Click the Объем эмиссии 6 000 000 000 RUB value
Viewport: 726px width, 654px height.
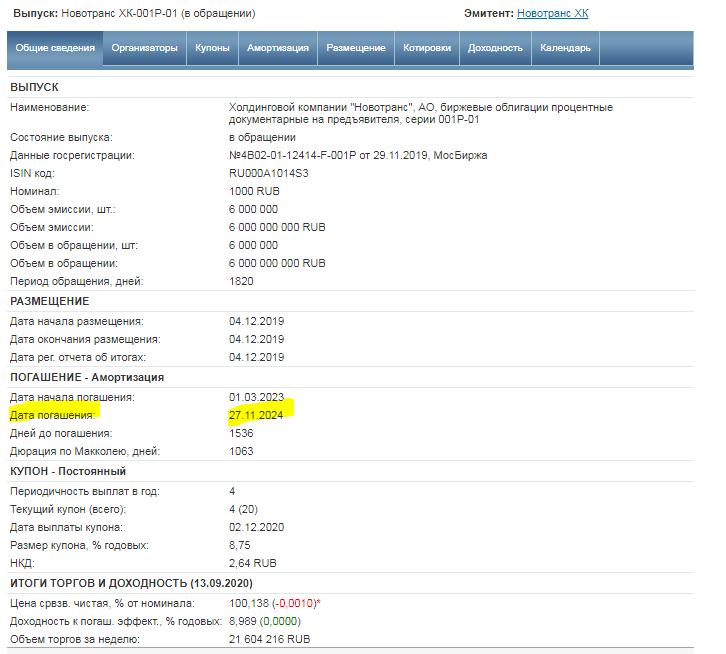coord(277,227)
